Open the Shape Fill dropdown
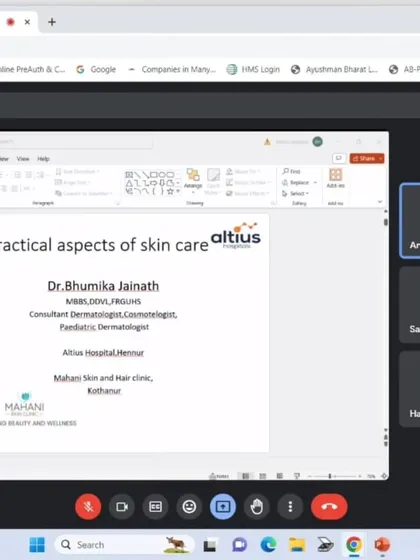Viewport: 420px width, 560px height. click(x=243, y=171)
